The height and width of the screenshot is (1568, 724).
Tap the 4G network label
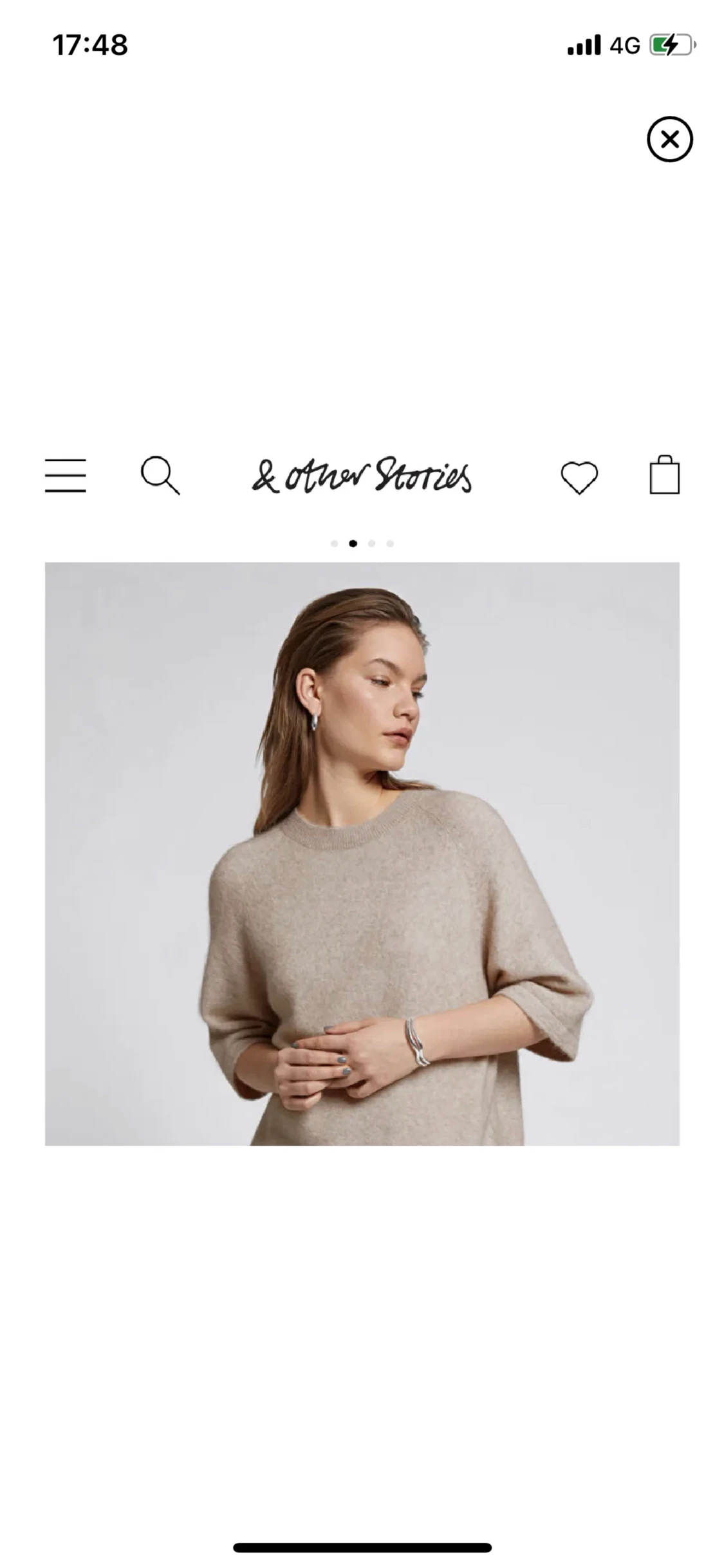625,46
